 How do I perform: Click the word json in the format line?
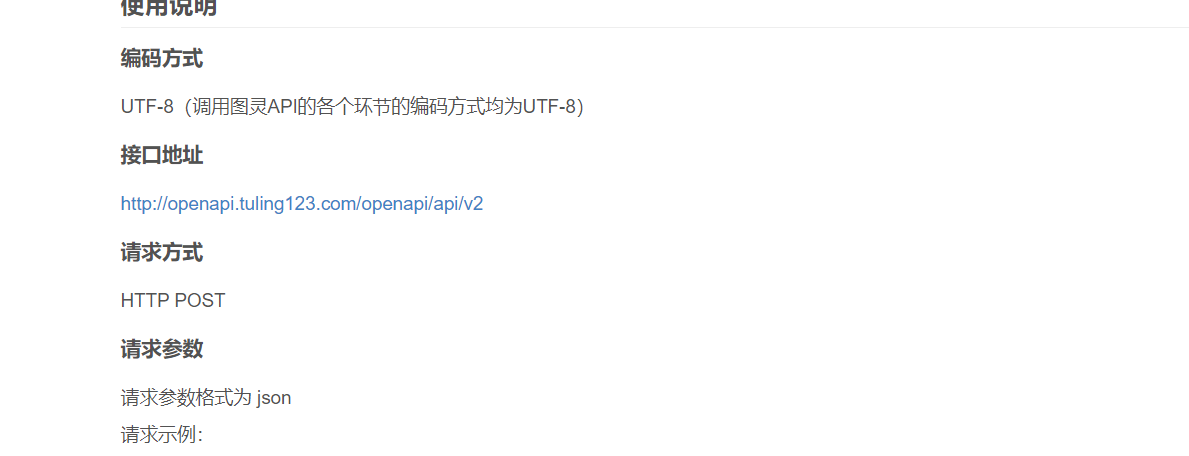[274, 398]
